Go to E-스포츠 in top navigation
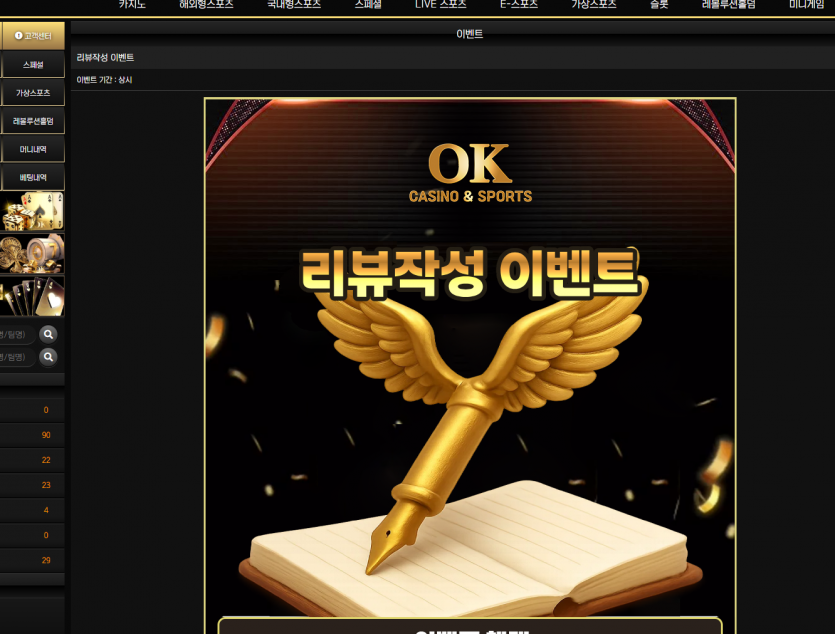 [519, 4]
